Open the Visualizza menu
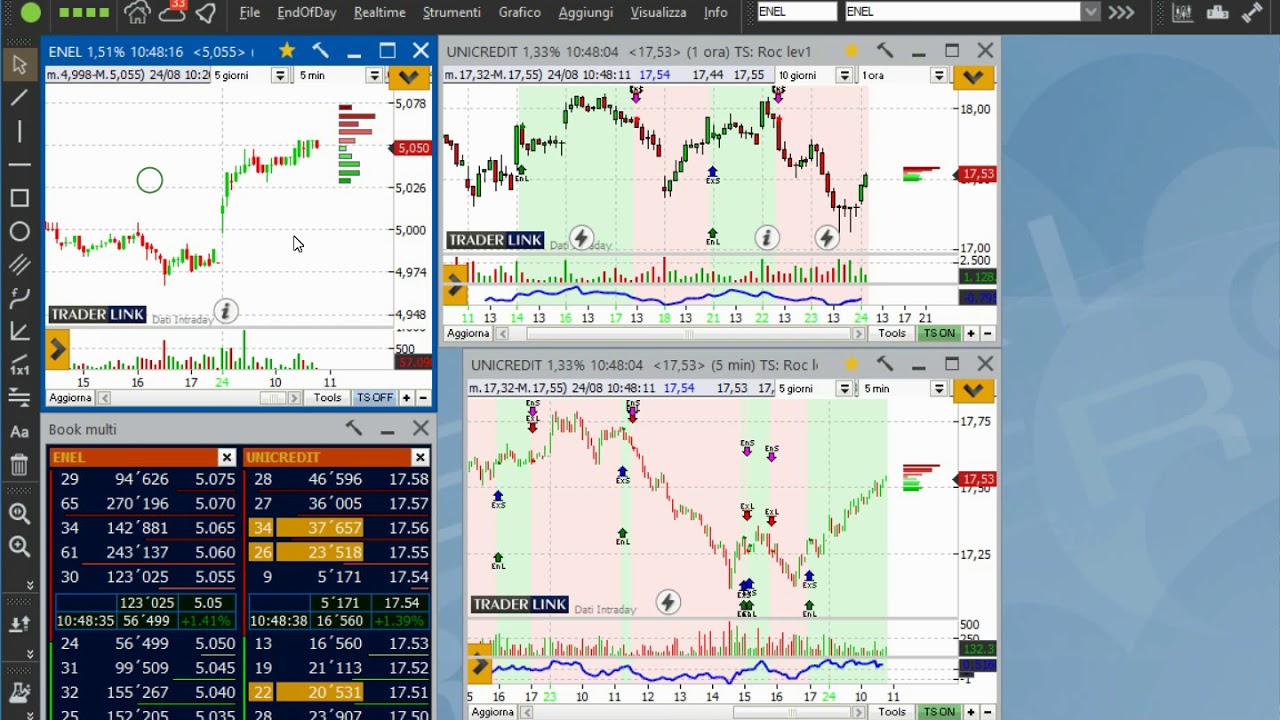Viewport: 1280px width, 720px height. point(658,12)
